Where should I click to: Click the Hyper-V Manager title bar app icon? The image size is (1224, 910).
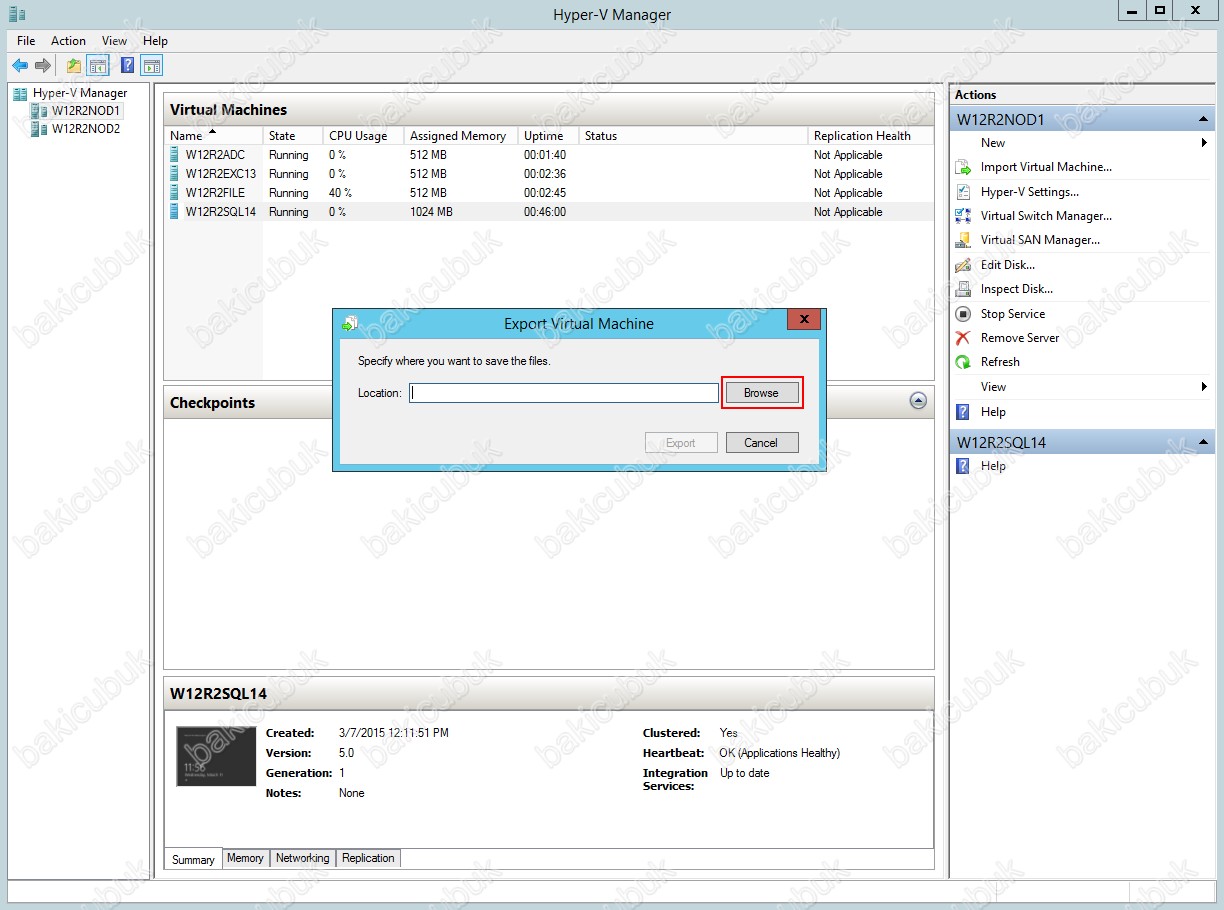16,13
